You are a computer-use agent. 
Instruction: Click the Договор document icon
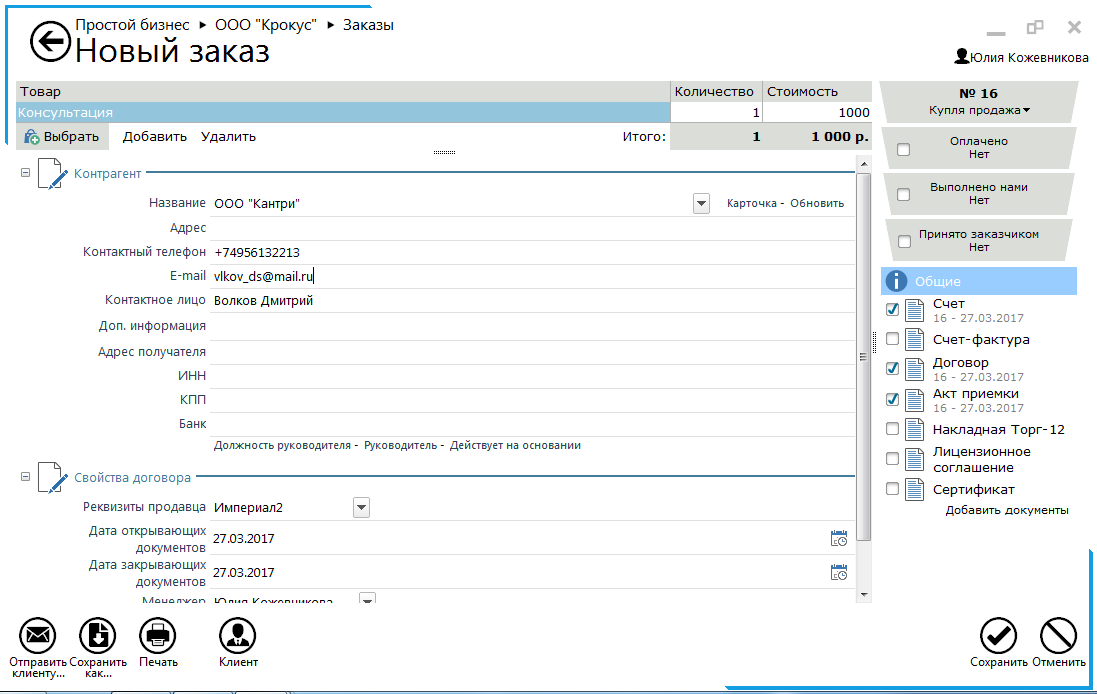pos(914,369)
